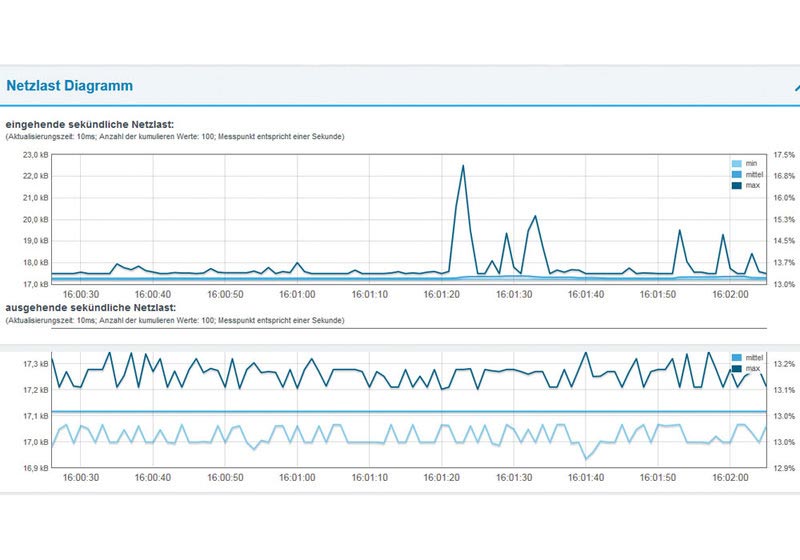Click 16:01:20 time label on incoming chart
Image resolution: width=800 pixels, height=560 pixels.
(x=441, y=294)
